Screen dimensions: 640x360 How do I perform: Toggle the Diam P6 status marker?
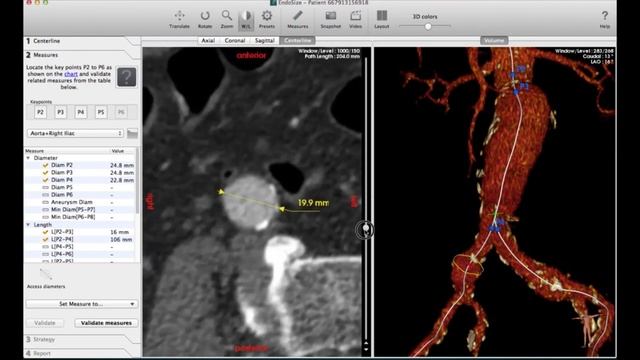click(45, 195)
